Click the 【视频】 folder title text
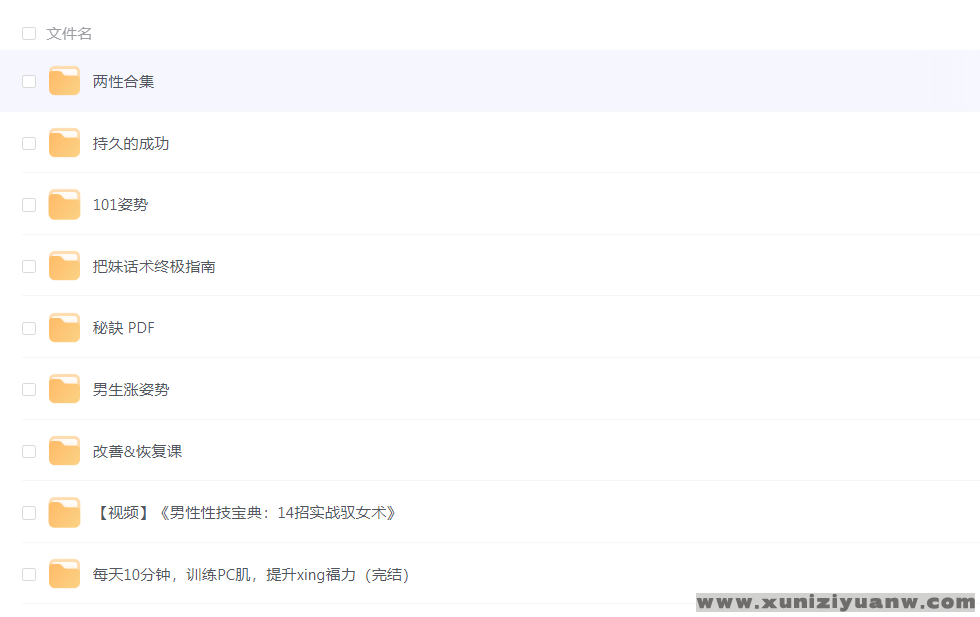 246,513
